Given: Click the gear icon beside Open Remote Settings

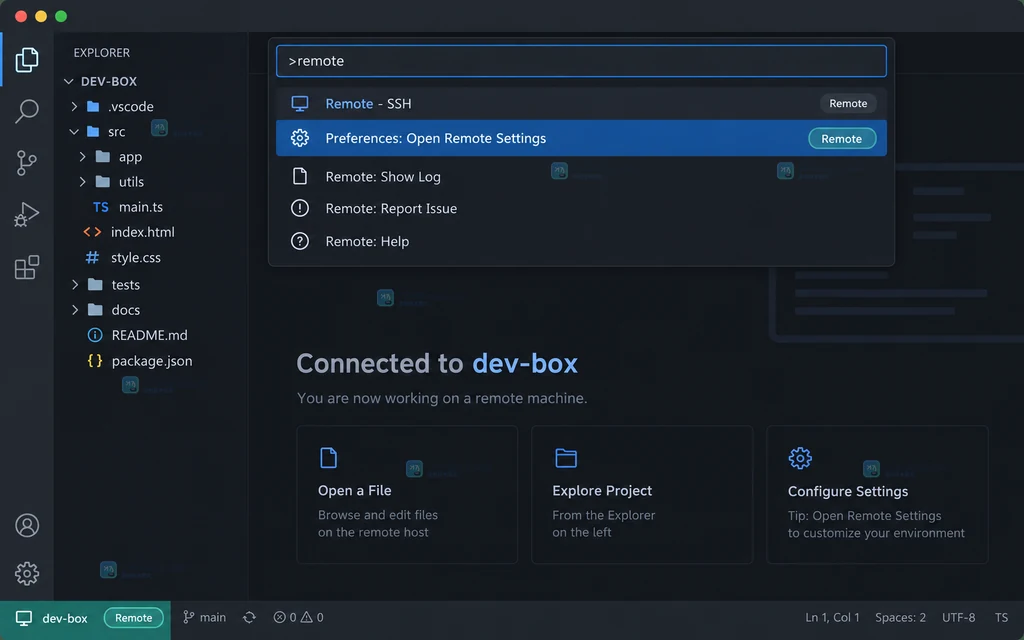Looking at the screenshot, I should click(x=300, y=138).
